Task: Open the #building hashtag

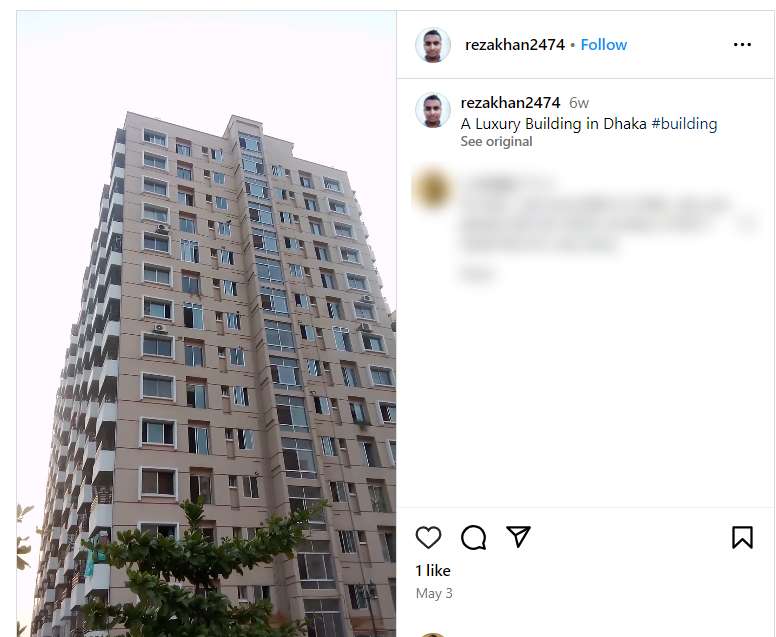Action: (x=684, y=123)
